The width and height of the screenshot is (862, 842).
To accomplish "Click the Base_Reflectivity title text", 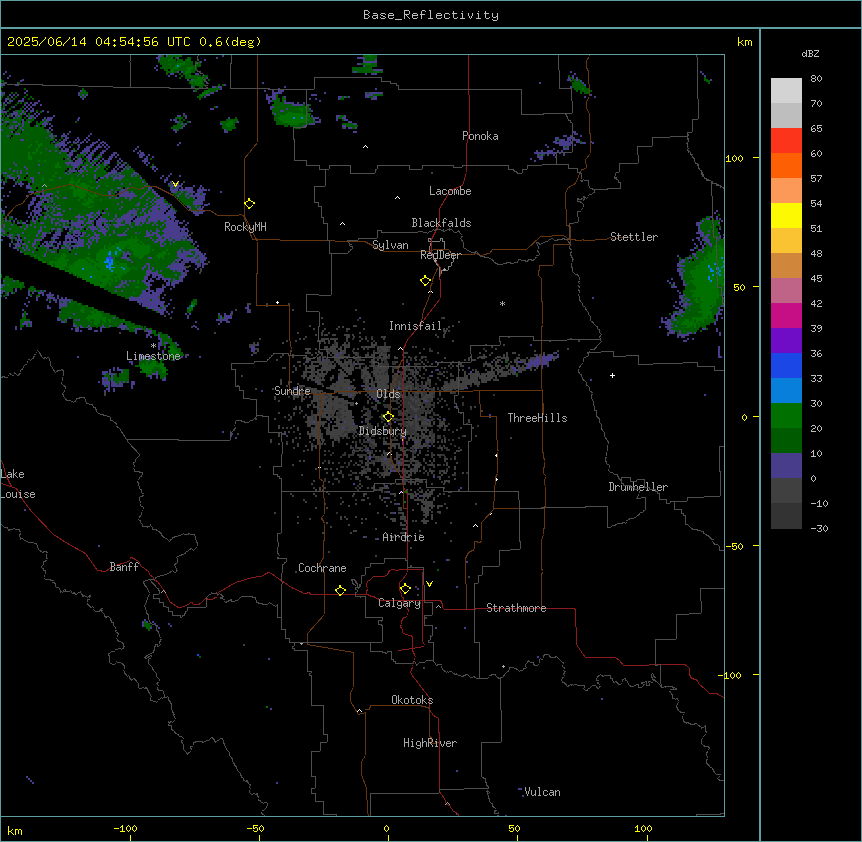I will pyautogui.click(x=431, y=15).
